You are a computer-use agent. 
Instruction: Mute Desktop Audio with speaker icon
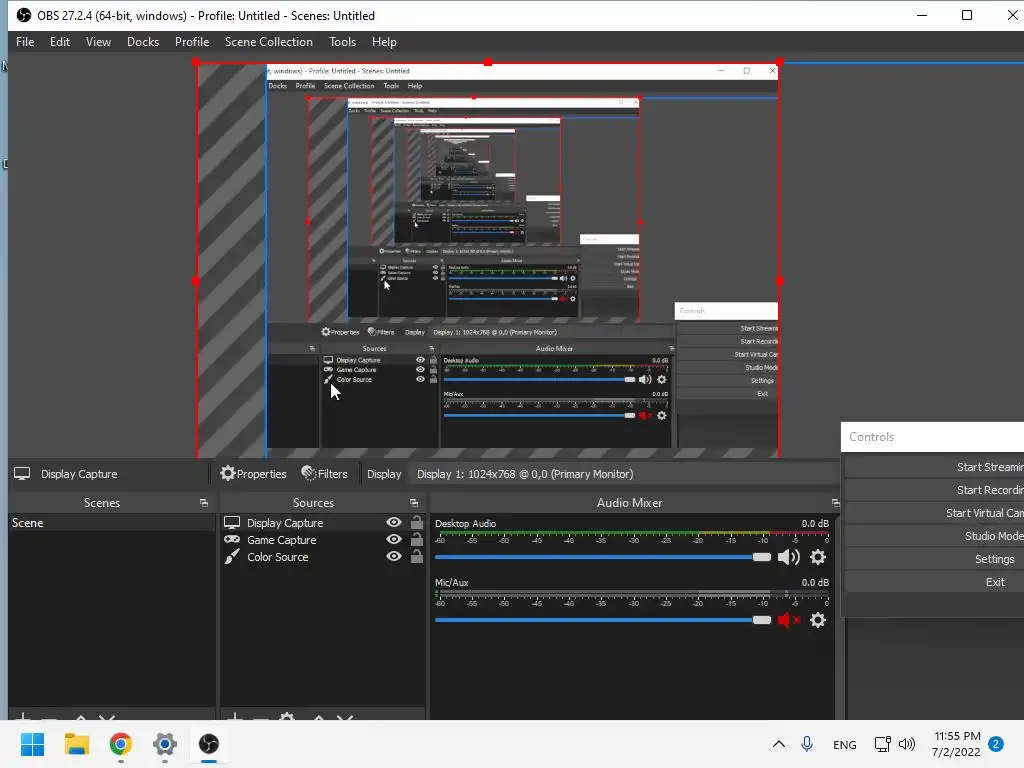789,557
